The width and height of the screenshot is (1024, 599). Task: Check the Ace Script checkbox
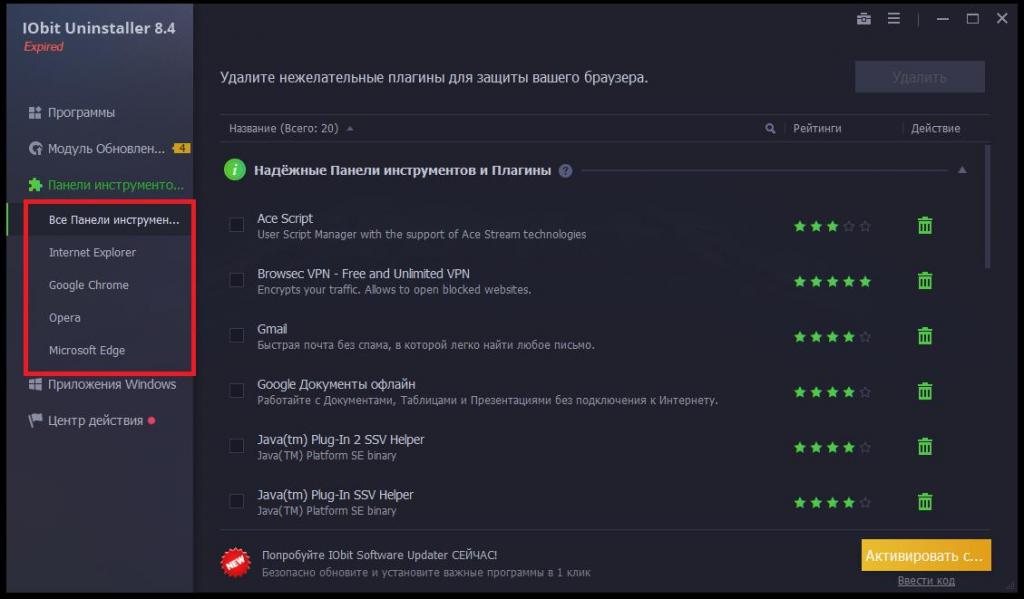236,225
